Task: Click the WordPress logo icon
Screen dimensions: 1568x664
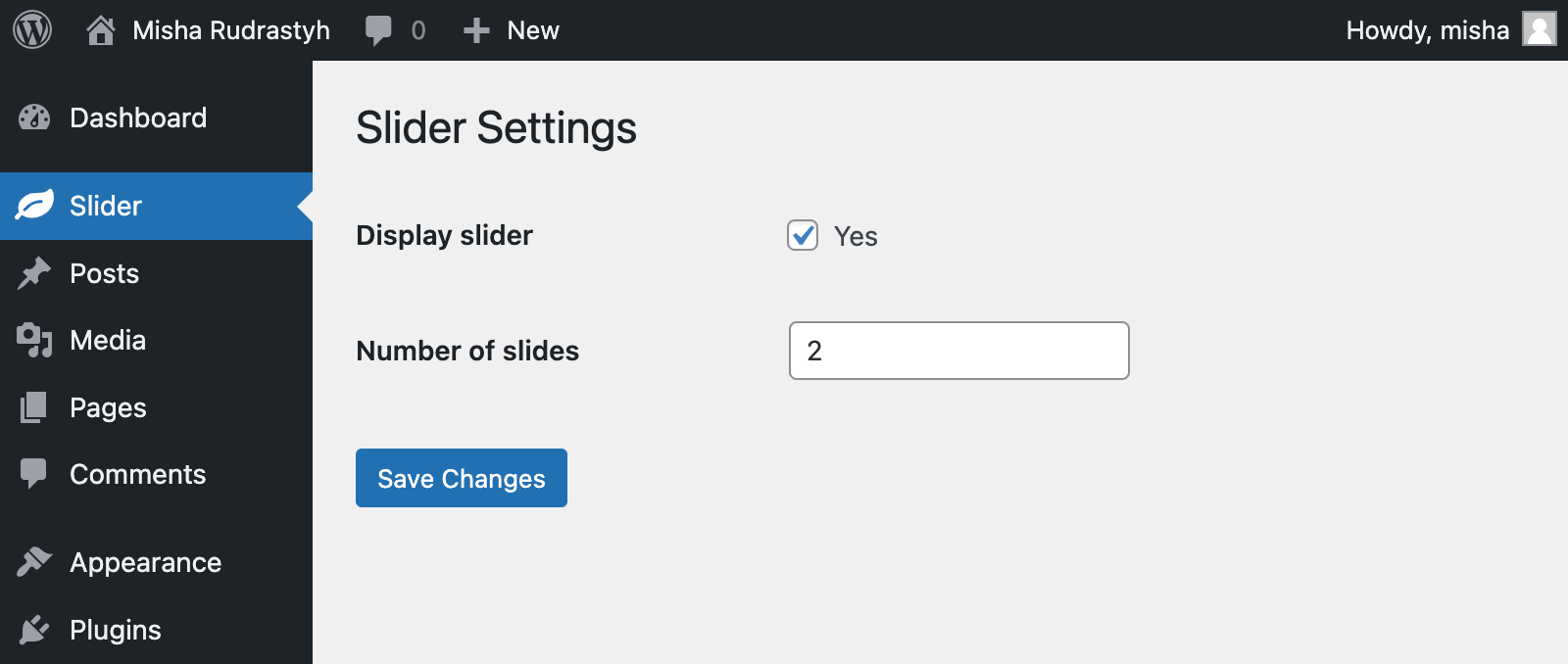Action: click(x=32, y=29)
